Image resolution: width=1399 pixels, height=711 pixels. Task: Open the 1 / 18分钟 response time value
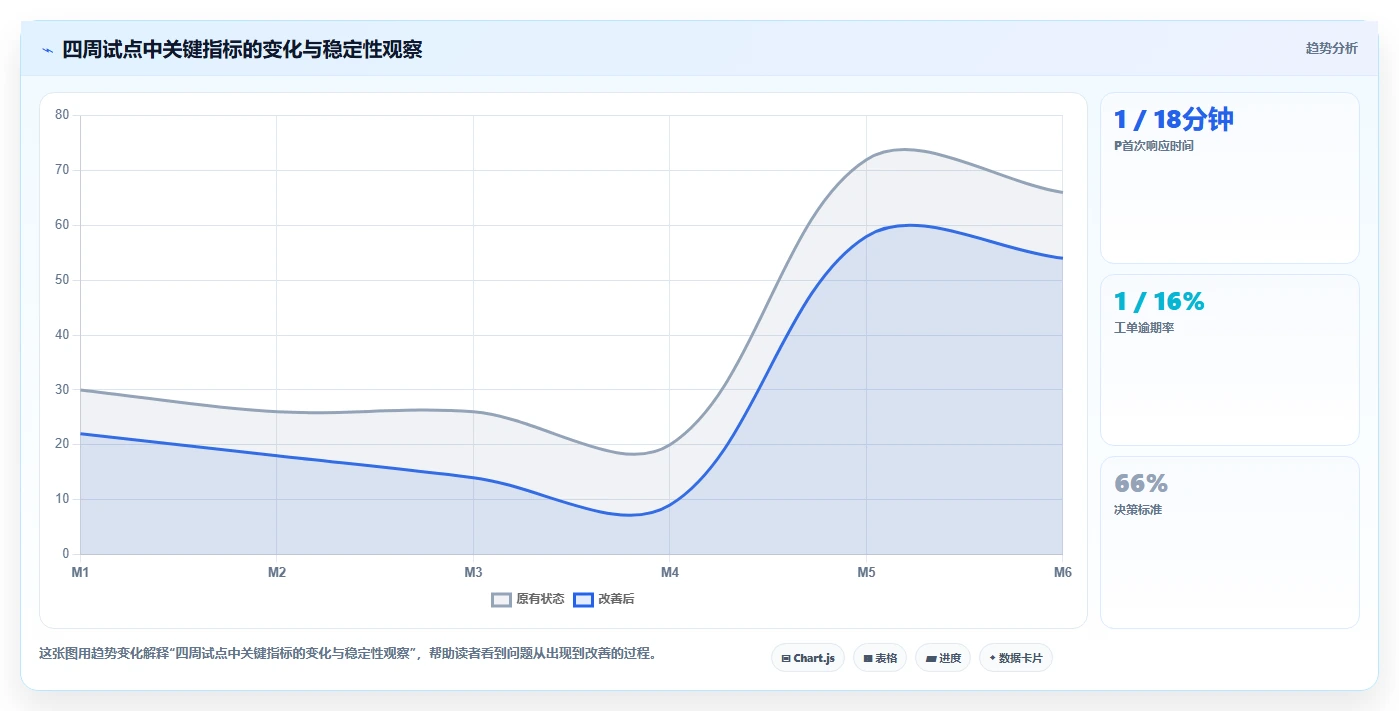pyautogui.click(x=1174, y=120)
